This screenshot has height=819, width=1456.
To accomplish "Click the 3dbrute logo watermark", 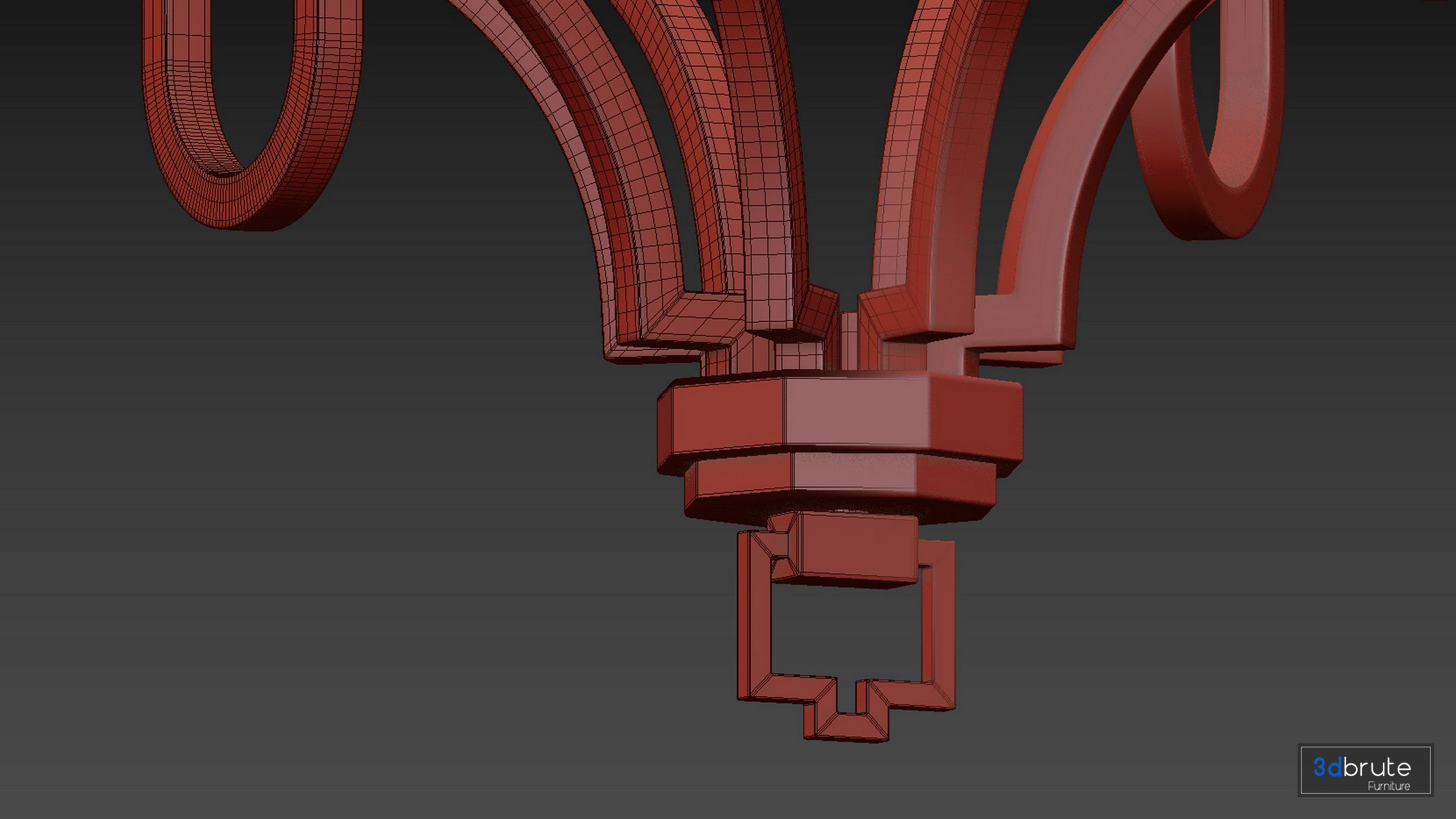I will coord(1365,770).
